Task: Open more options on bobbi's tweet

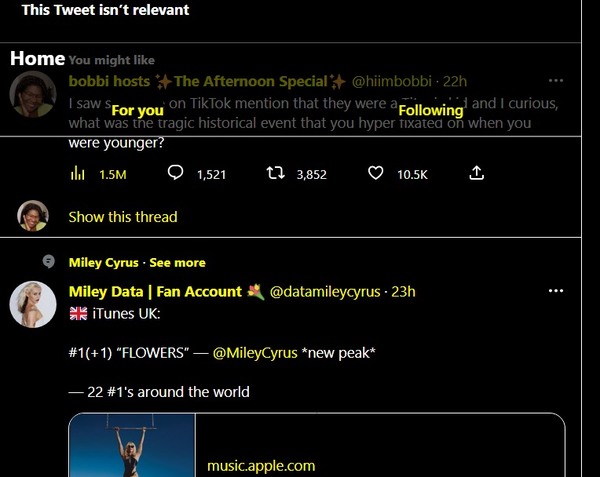Action: (556, 80)
